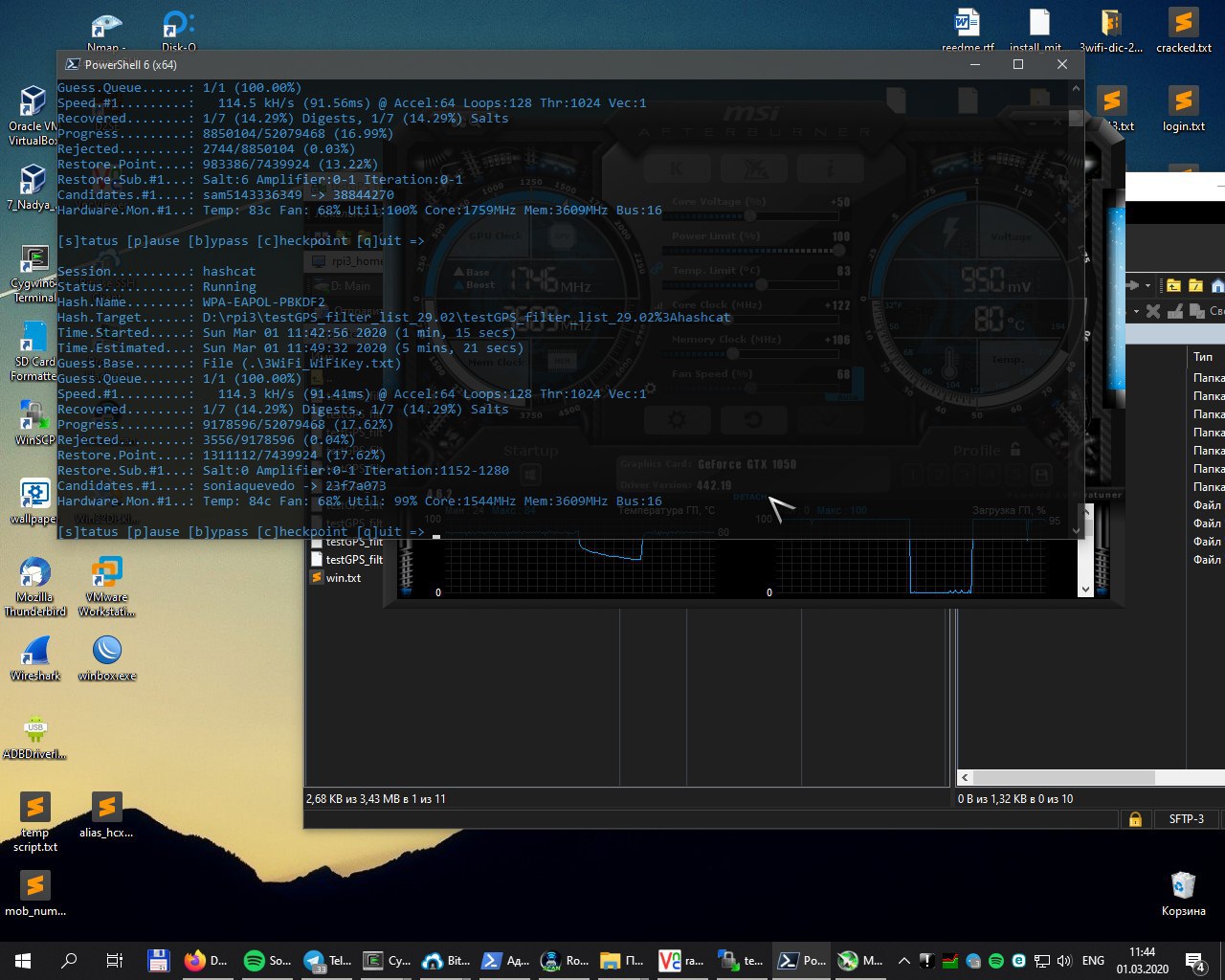This screenshot has width=1225, height=980.
Task: Open the 7_Nadya VirtualBox shortcut
Action: point(33,187)
